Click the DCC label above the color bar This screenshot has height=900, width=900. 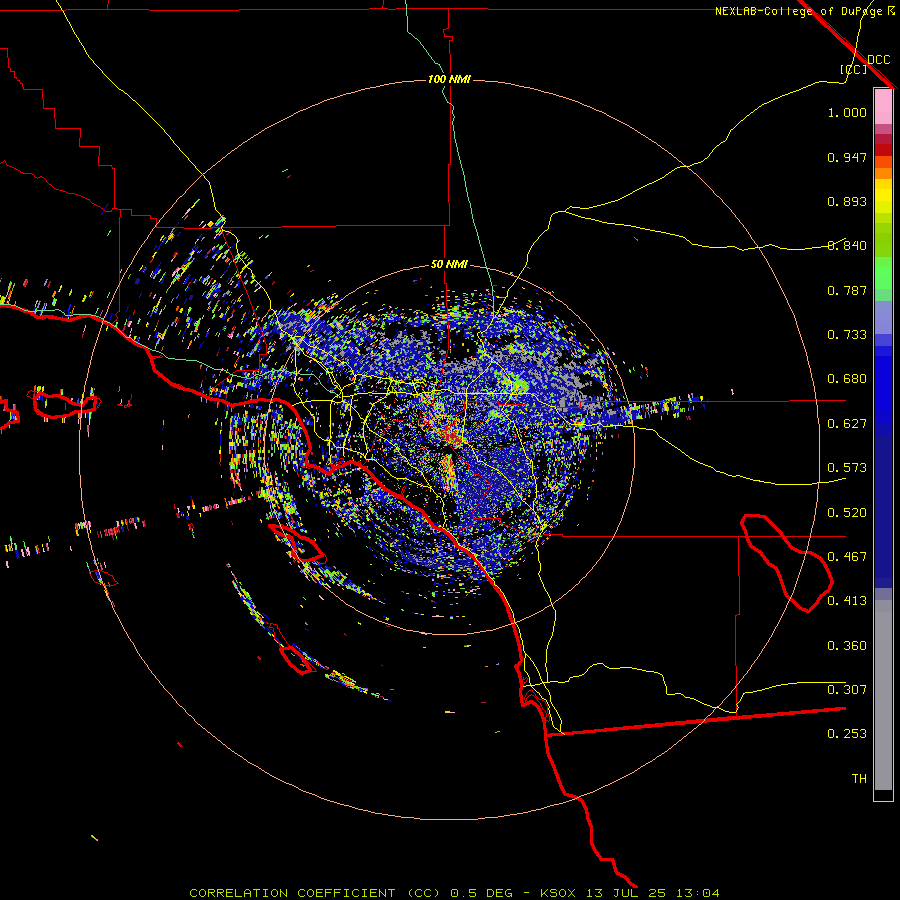tap(878, 60)
